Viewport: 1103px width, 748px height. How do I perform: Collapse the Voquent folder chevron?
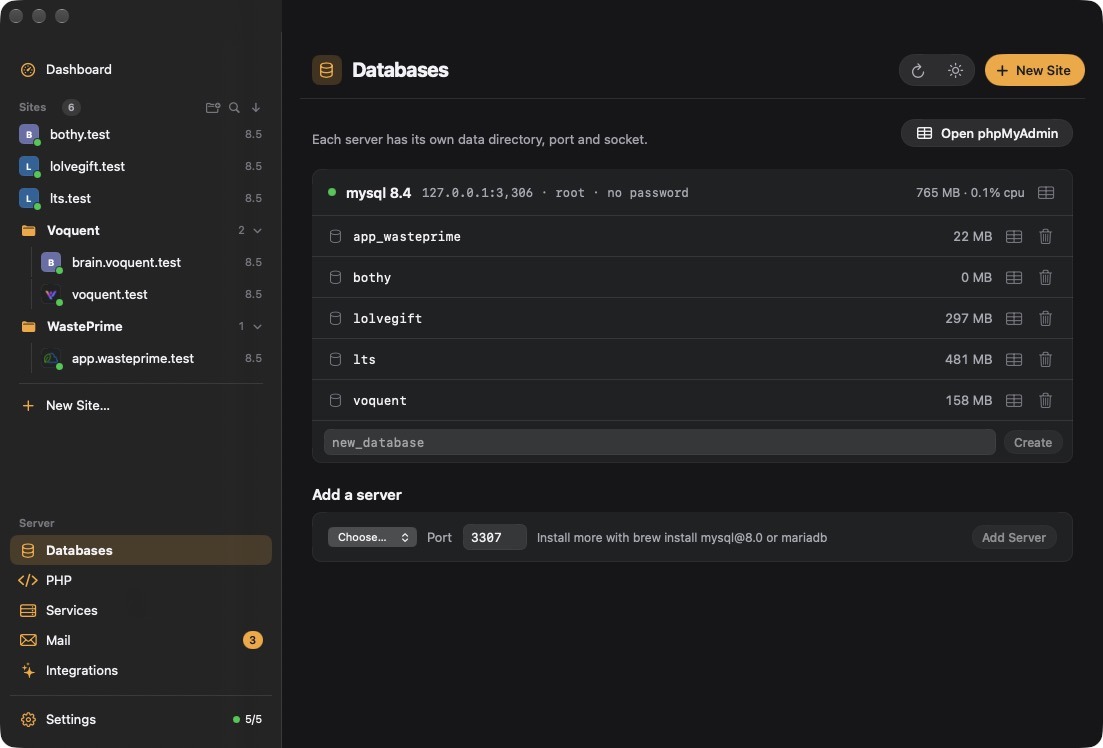pos(257,231)
